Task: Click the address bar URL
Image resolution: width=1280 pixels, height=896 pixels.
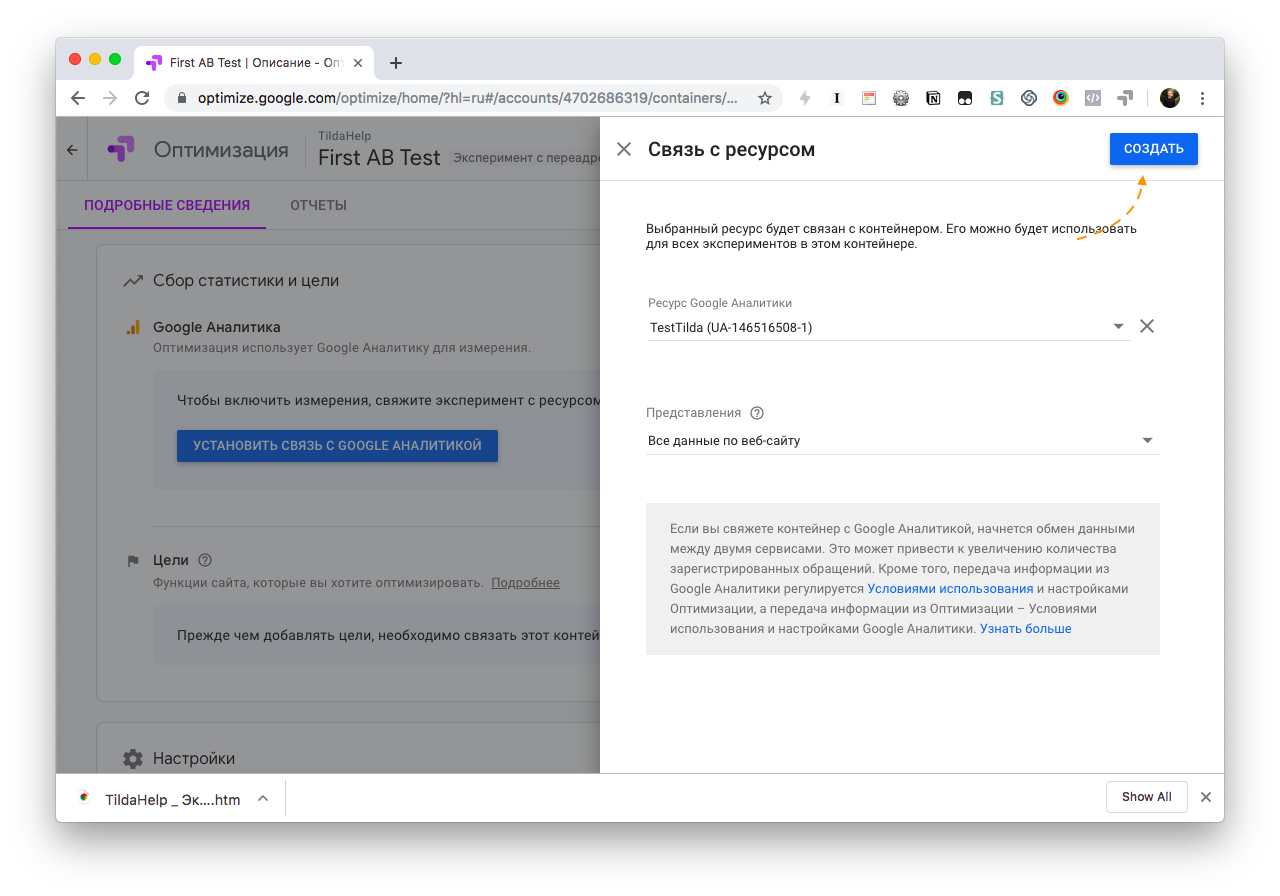Action: (468, 98)
